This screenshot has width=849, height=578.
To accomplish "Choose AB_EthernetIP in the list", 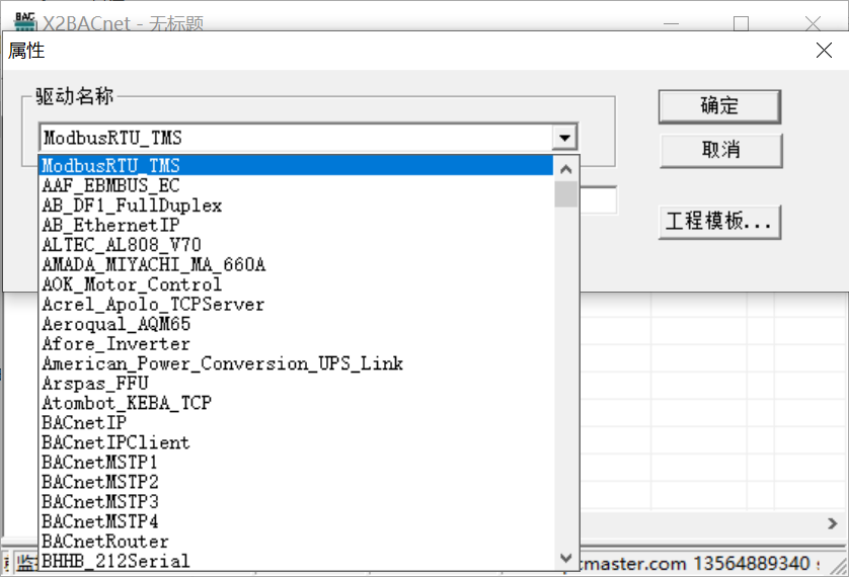I will point(296,225).
